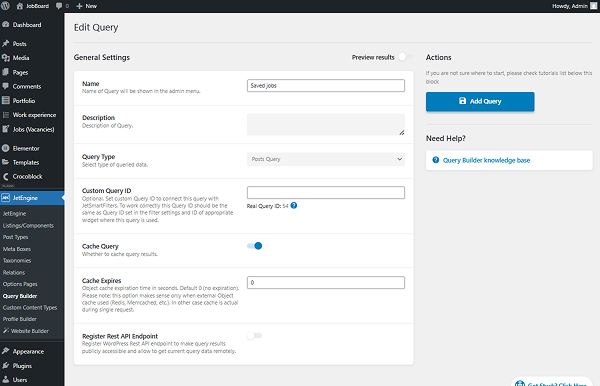Click the Real Query ID help icon
Viewport: 600px width, 386px height.
pyautogui.click(x=294, y=205)
